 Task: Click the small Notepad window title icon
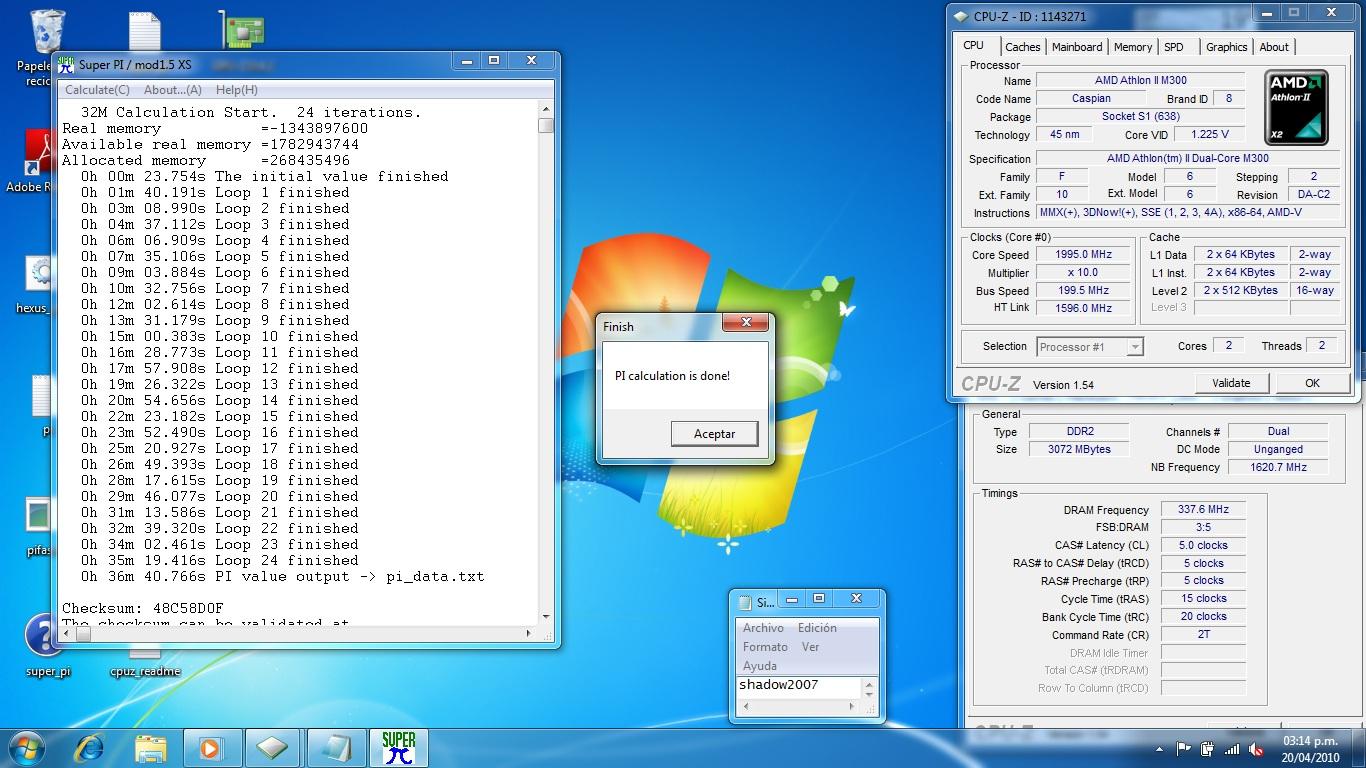pyautogui.click(x=744, y=601)
